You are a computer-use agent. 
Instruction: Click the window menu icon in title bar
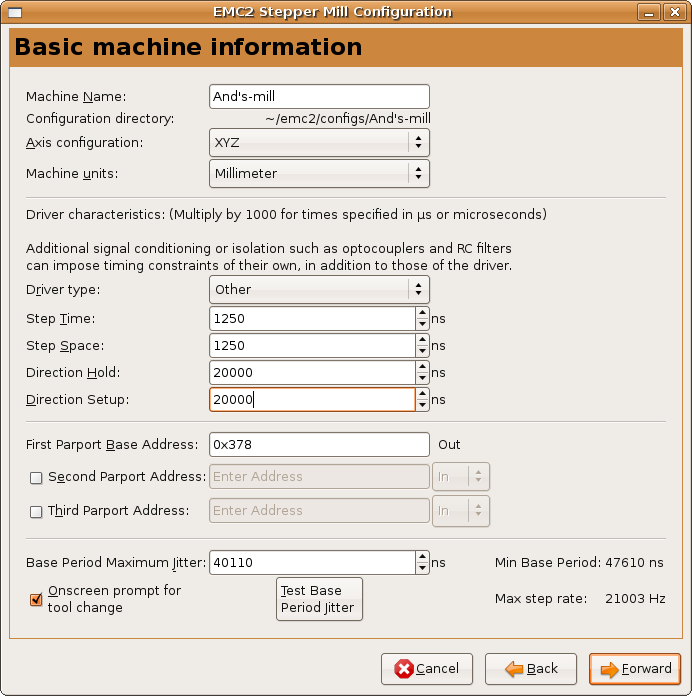click(x=15, y=12)
